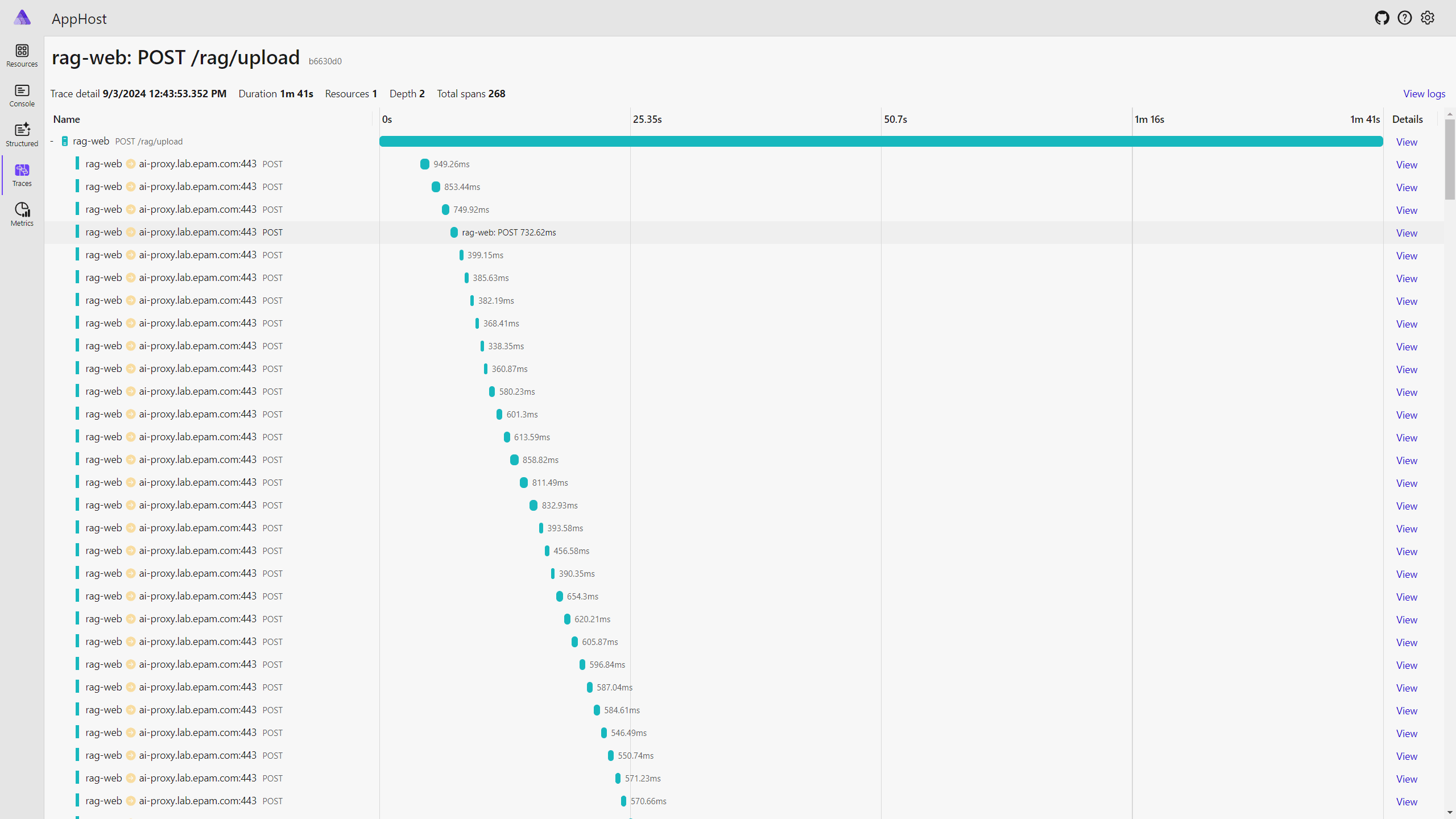This screenshot has height=819, width=1456.
Task: Collapse the rag-web root span
Action: (x=52, y=141)
